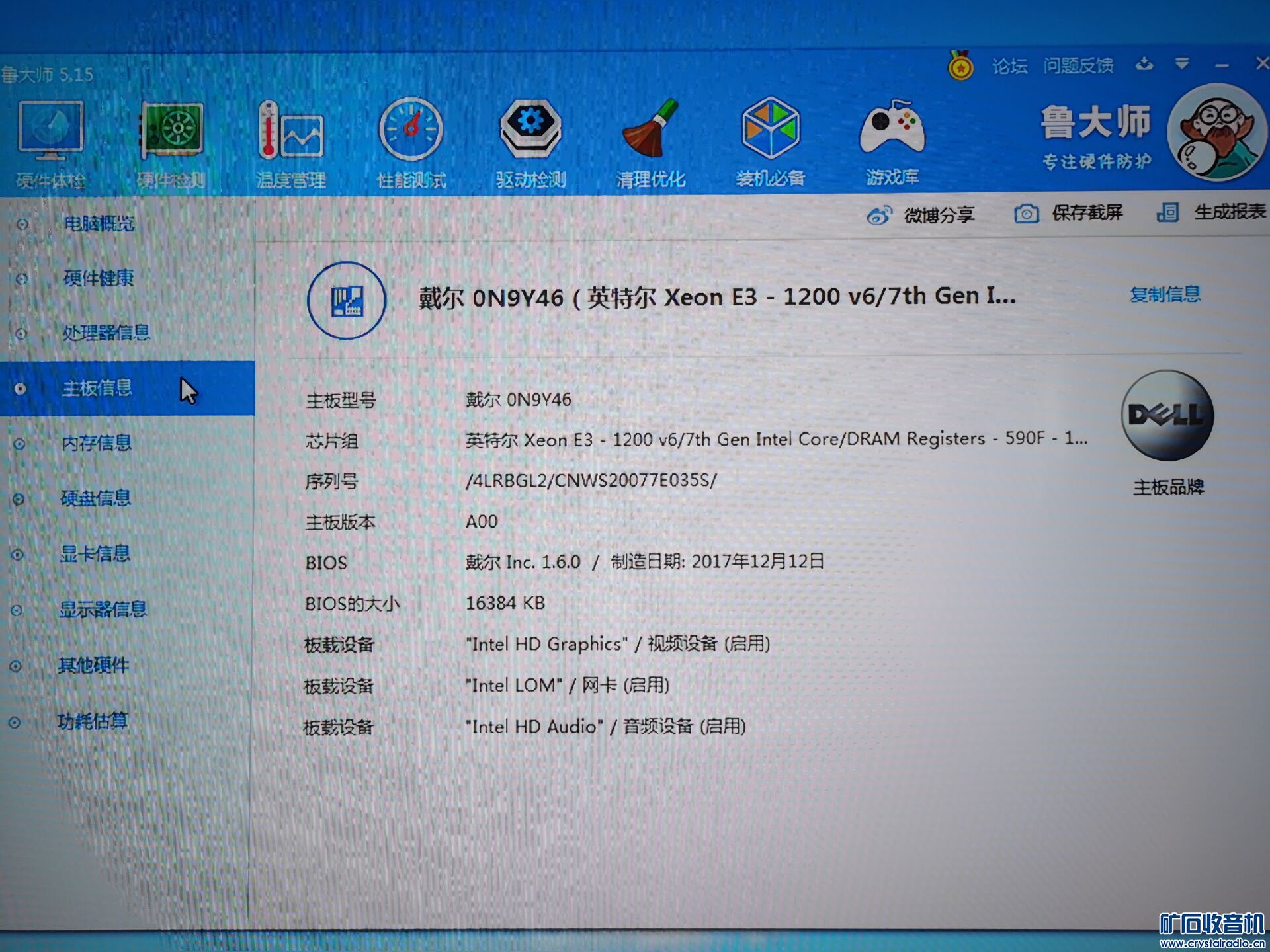The image size is (1270, 952).
Task: Click 复制信息 copy info link
Action: (x=1165, y=294)
